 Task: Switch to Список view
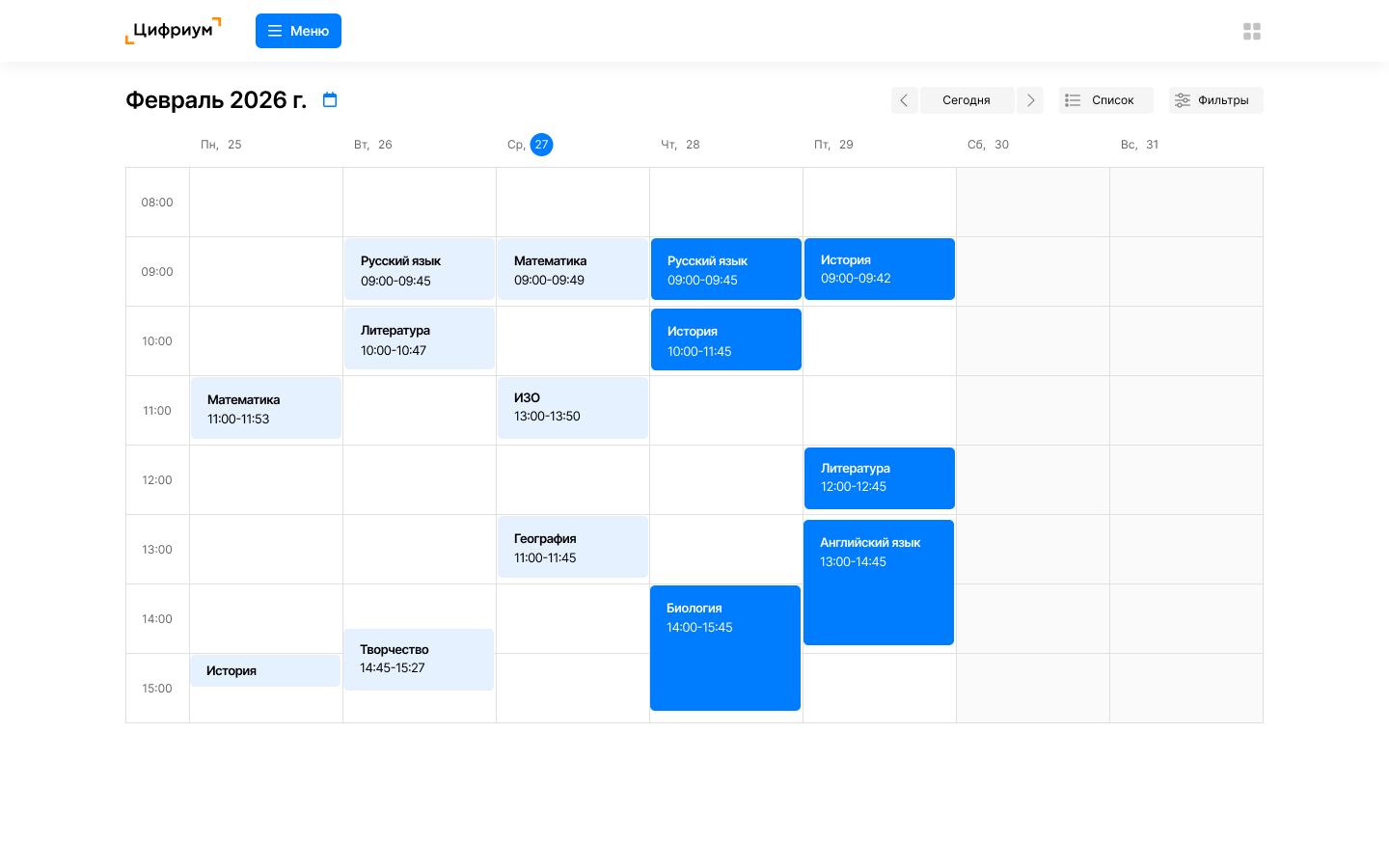click(1105, 100)
